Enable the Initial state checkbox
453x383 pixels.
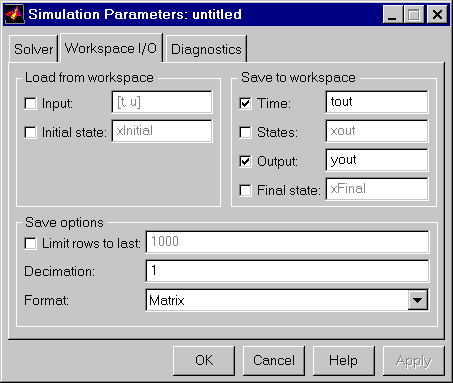(30, 132)
